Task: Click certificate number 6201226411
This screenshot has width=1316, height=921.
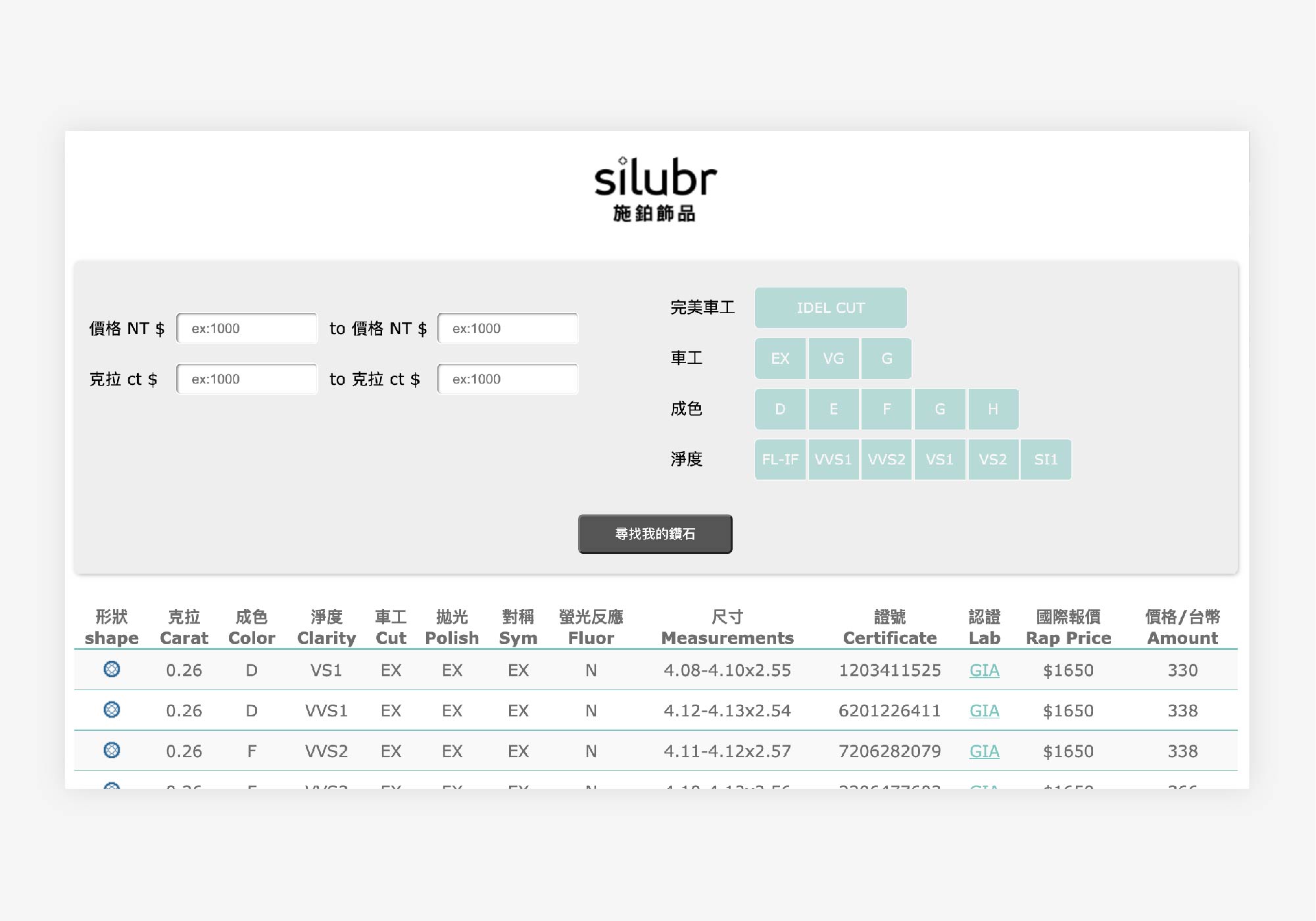Action: (x=890, y=710)
